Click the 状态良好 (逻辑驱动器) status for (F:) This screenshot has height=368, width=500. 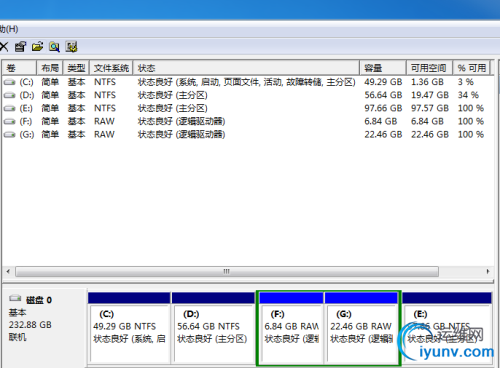click(x=182, y=121)
